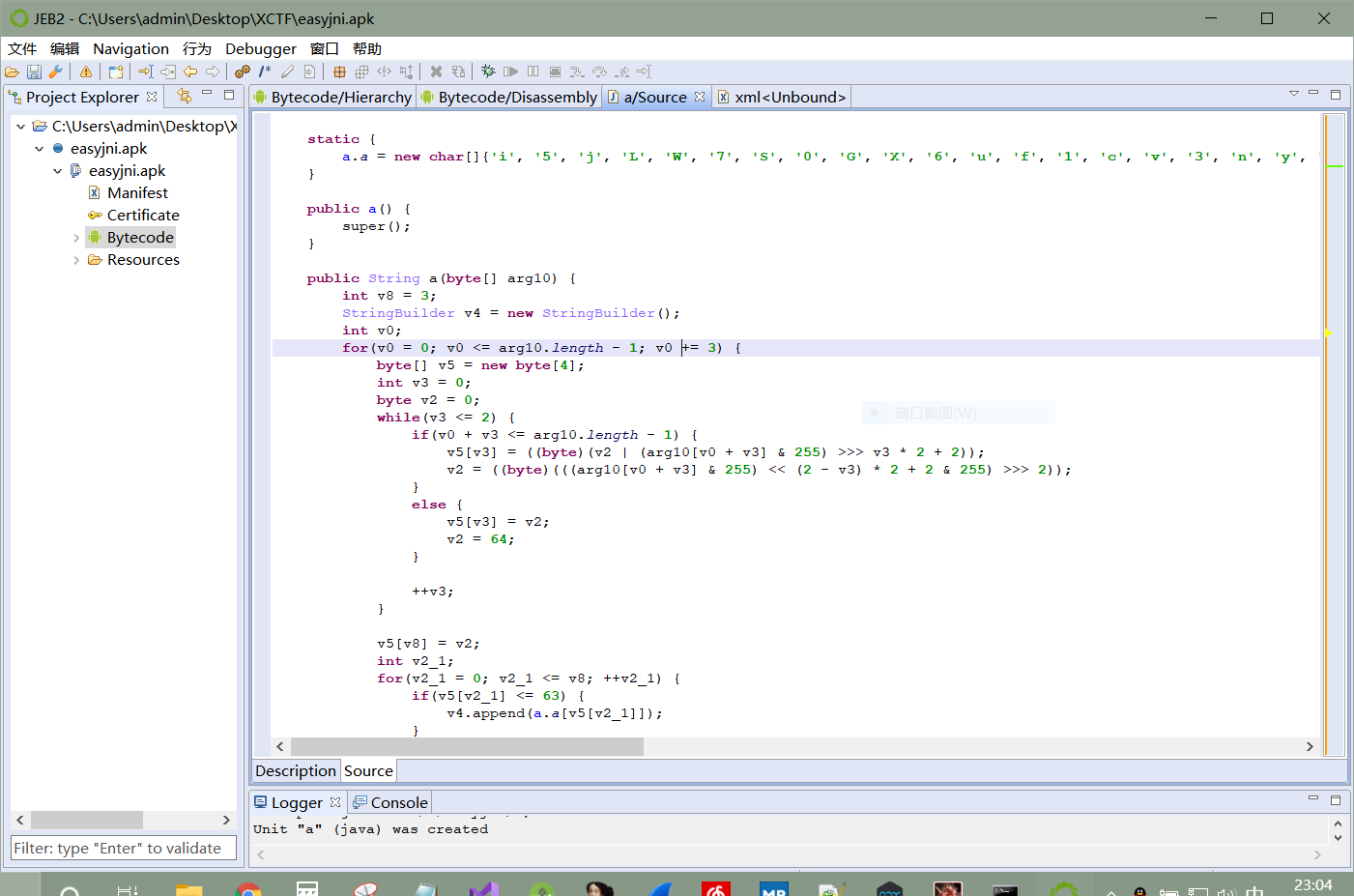Navigate back using the yellow left arrow
Screen dimensions: 1354x896
[x=189, y=71]
